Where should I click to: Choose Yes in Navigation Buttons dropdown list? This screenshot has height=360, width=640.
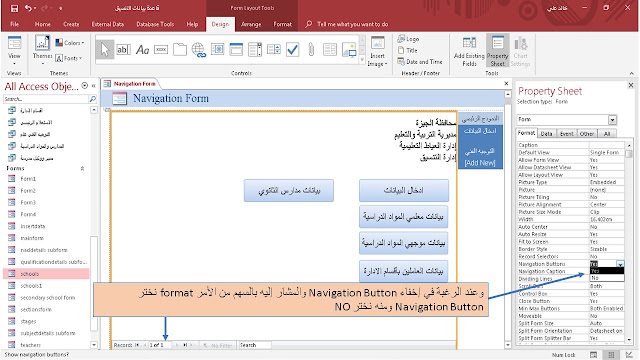tap(607, 271)
